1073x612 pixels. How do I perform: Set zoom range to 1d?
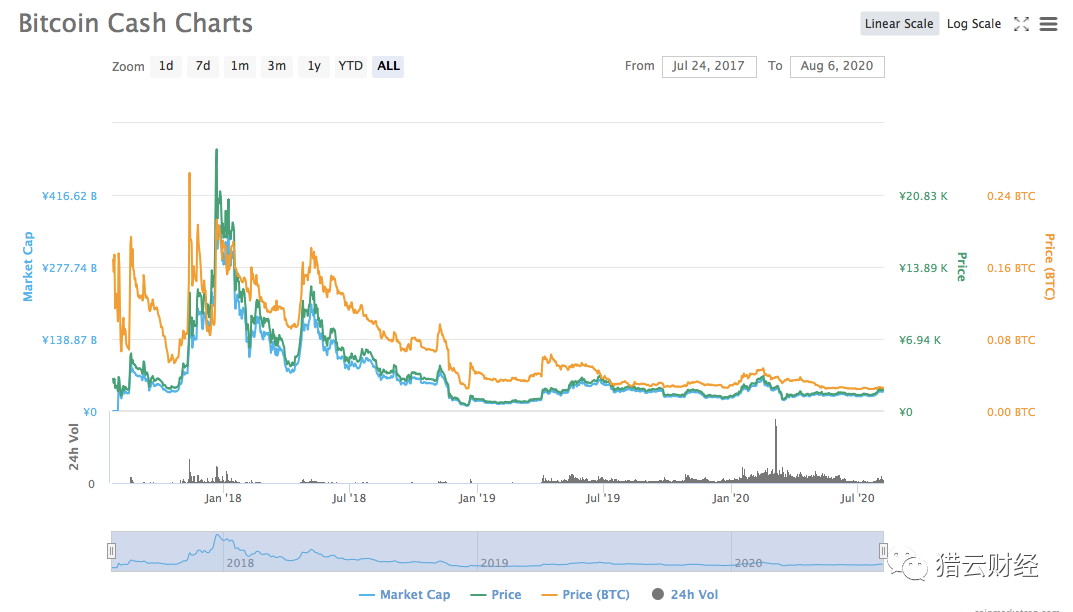tap(166, 66)
